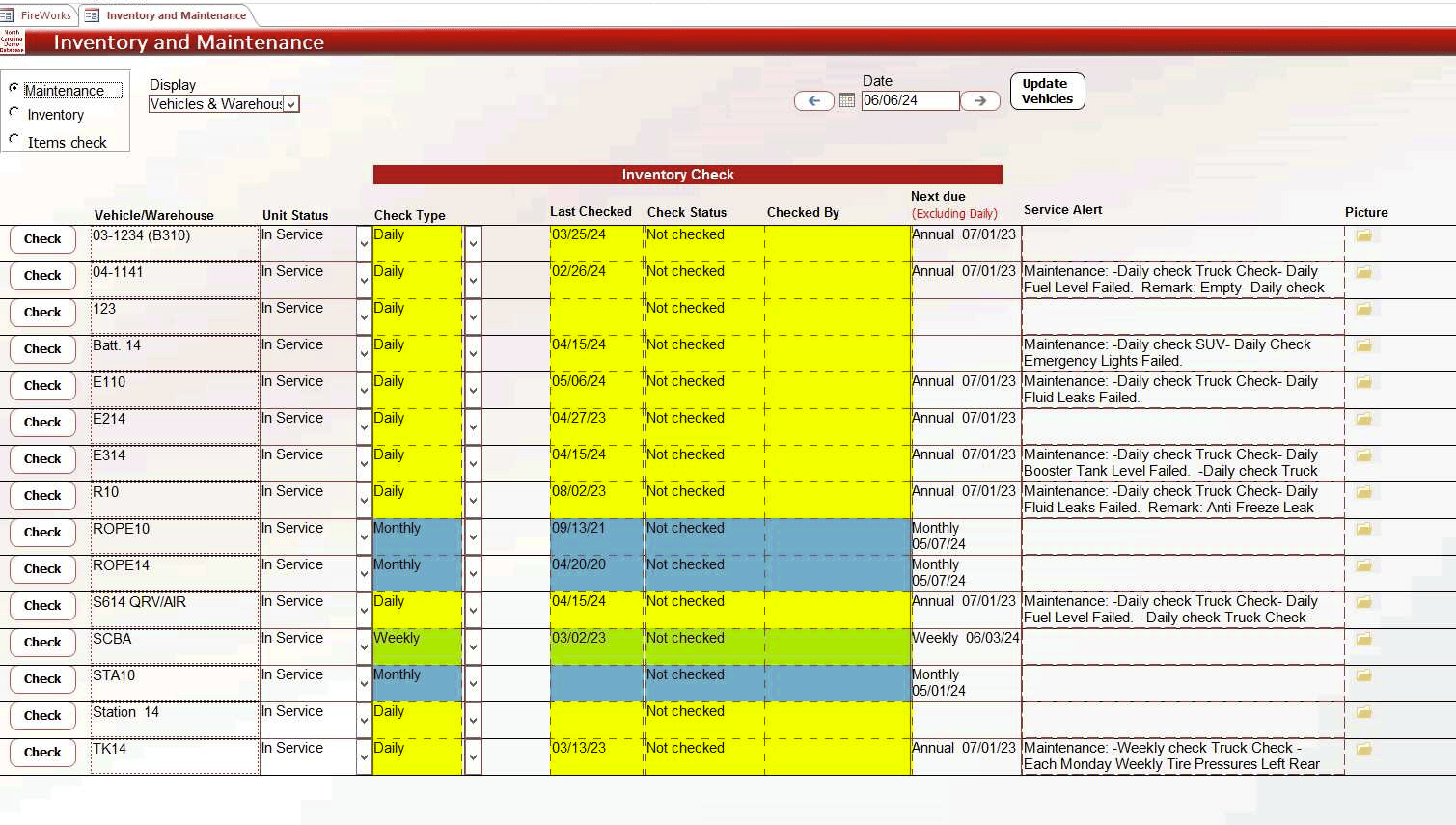Open the Display Vehicles & Warehouse dropdown

coord(291,104)
